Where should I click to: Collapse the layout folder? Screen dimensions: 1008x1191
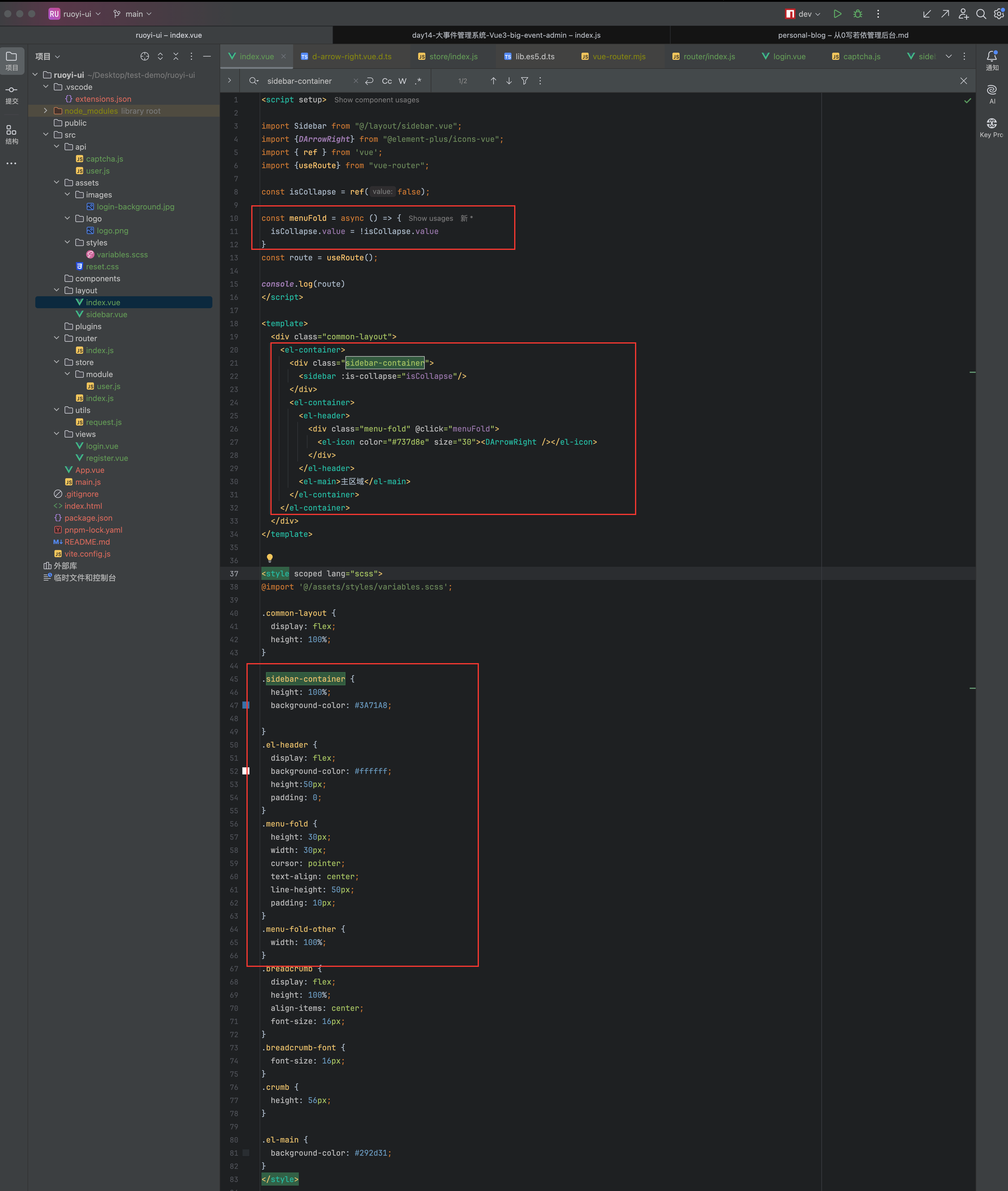click(57, 290)
